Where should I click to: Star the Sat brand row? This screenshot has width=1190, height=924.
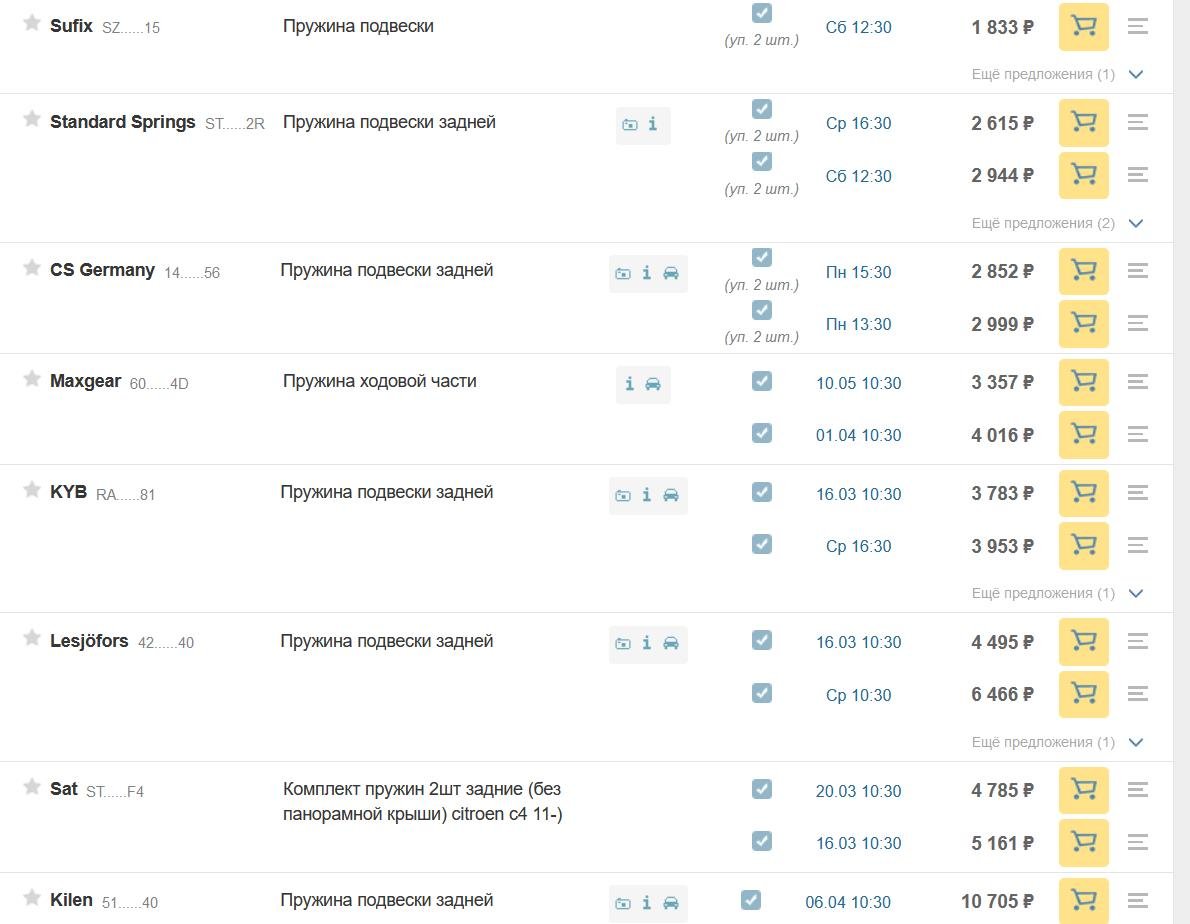coord(31,786)
